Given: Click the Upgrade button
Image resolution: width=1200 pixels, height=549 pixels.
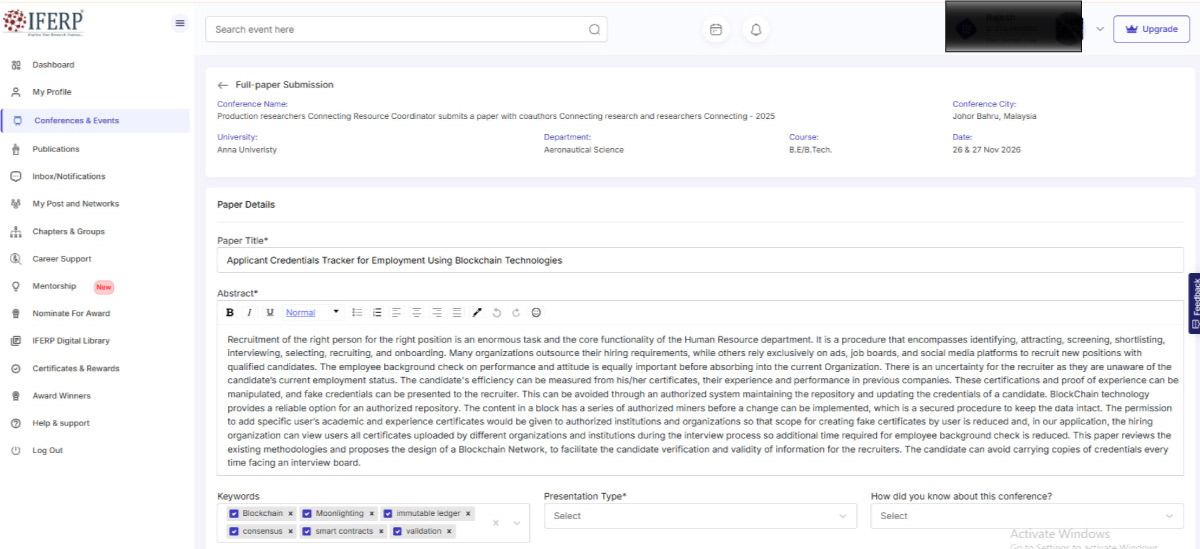Looking at the screenshot, I should [x=1151, y=29].
